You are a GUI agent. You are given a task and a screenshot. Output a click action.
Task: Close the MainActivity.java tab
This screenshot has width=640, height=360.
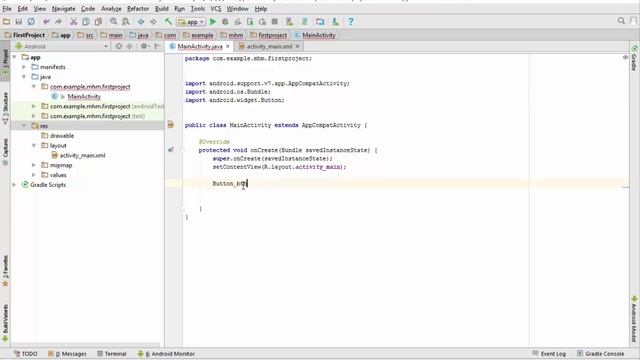tap(228, 47)
